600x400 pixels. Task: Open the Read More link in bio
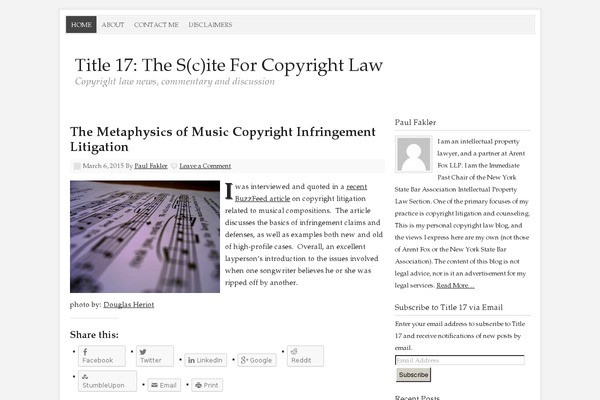coord(455,285)
